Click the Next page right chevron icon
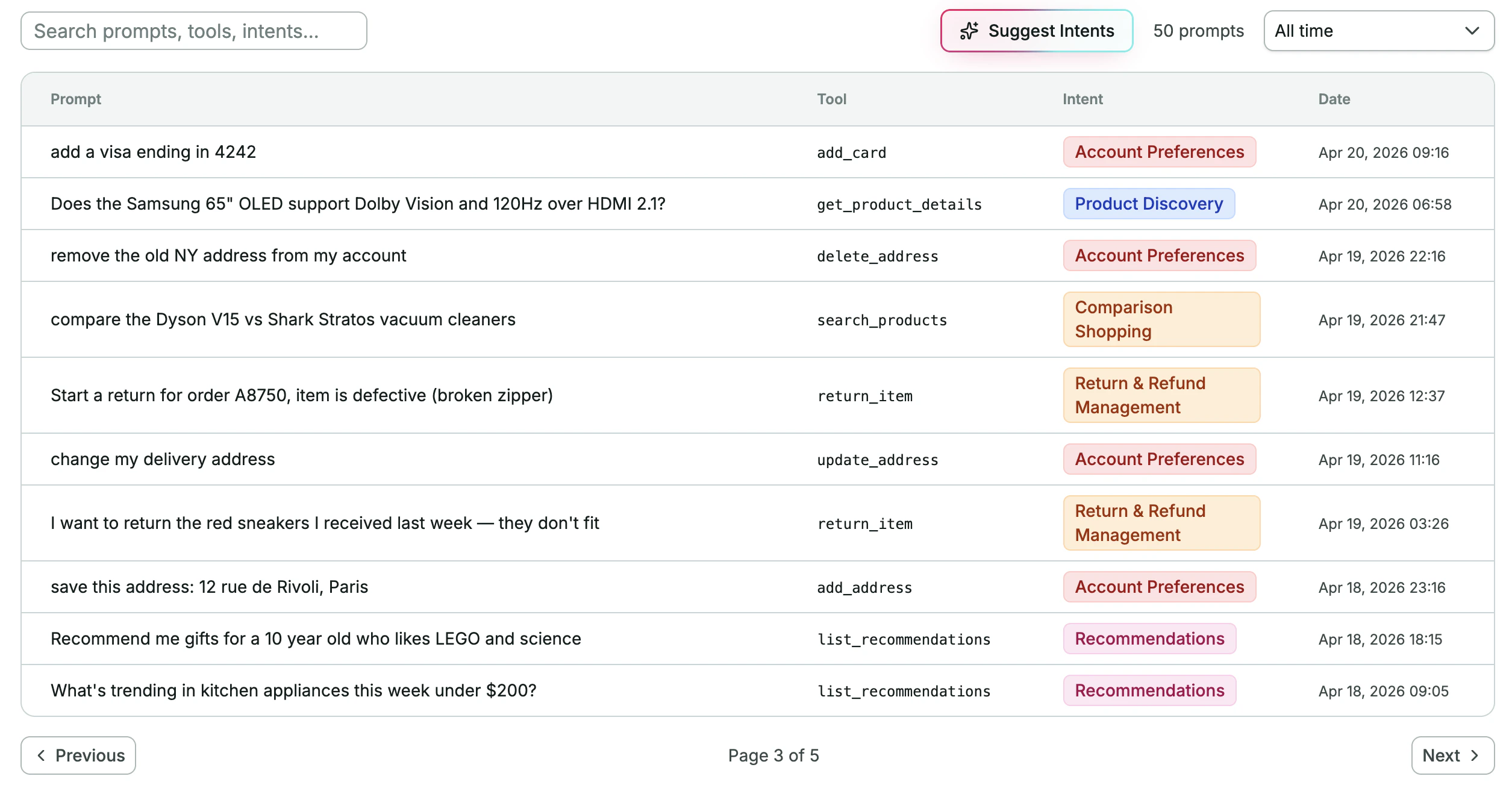This screenshot has width=1512, height=788. pos(1474,755)
